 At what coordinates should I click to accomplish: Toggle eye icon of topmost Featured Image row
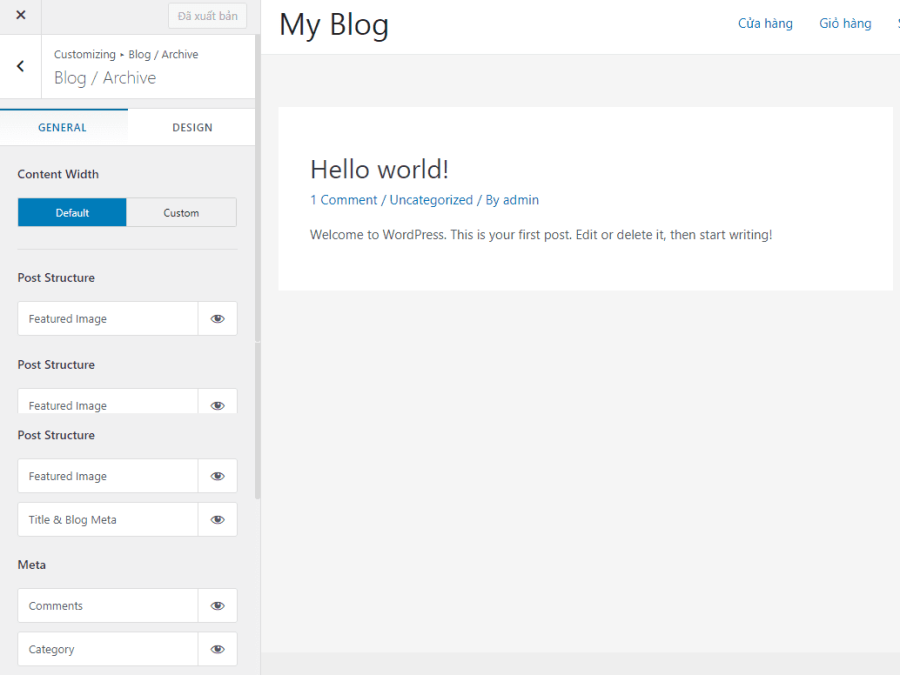coord(217,319)
